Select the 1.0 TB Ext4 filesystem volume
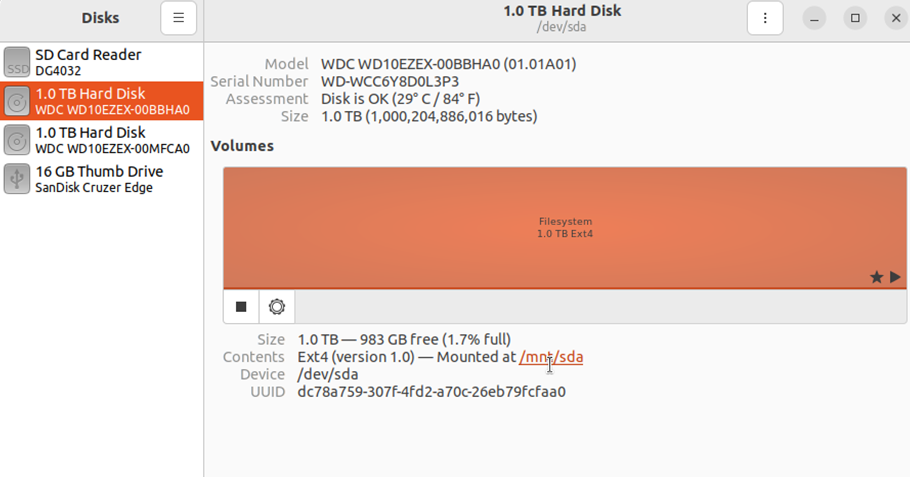The width and height of the screenshot is (910, 477). click(x=565, y=227)
